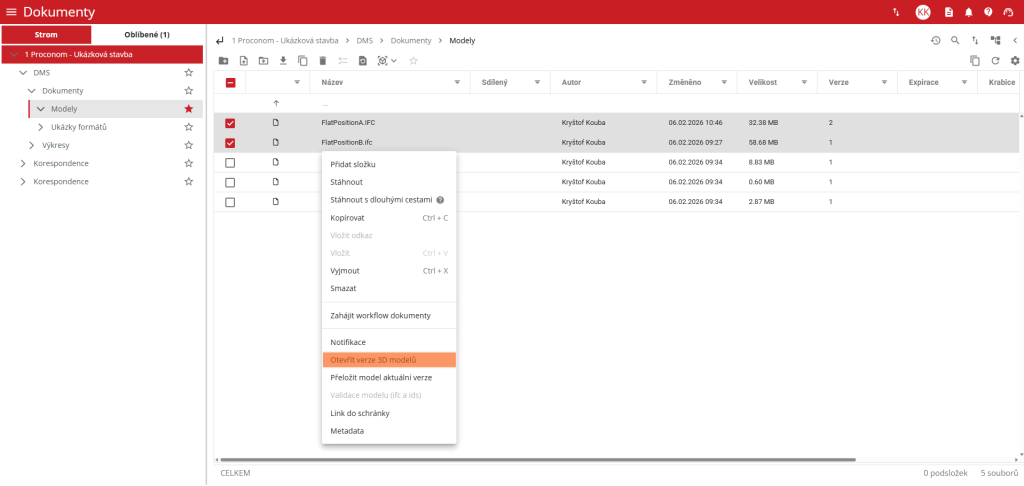The image size is (1024, 486).
Task: Open the table settings gear icon
Action: [x=1015, y=61]
